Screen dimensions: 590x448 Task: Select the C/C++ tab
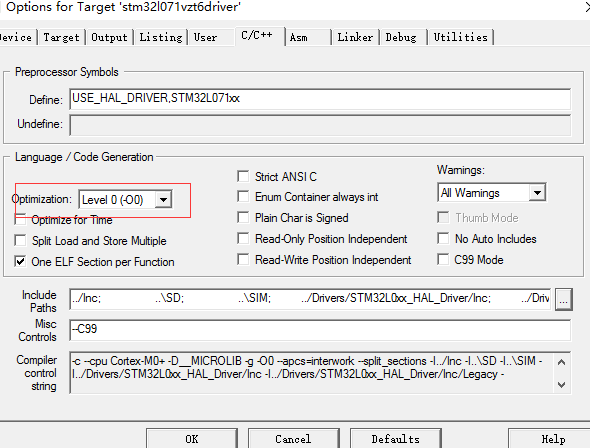tap(260, 36)
